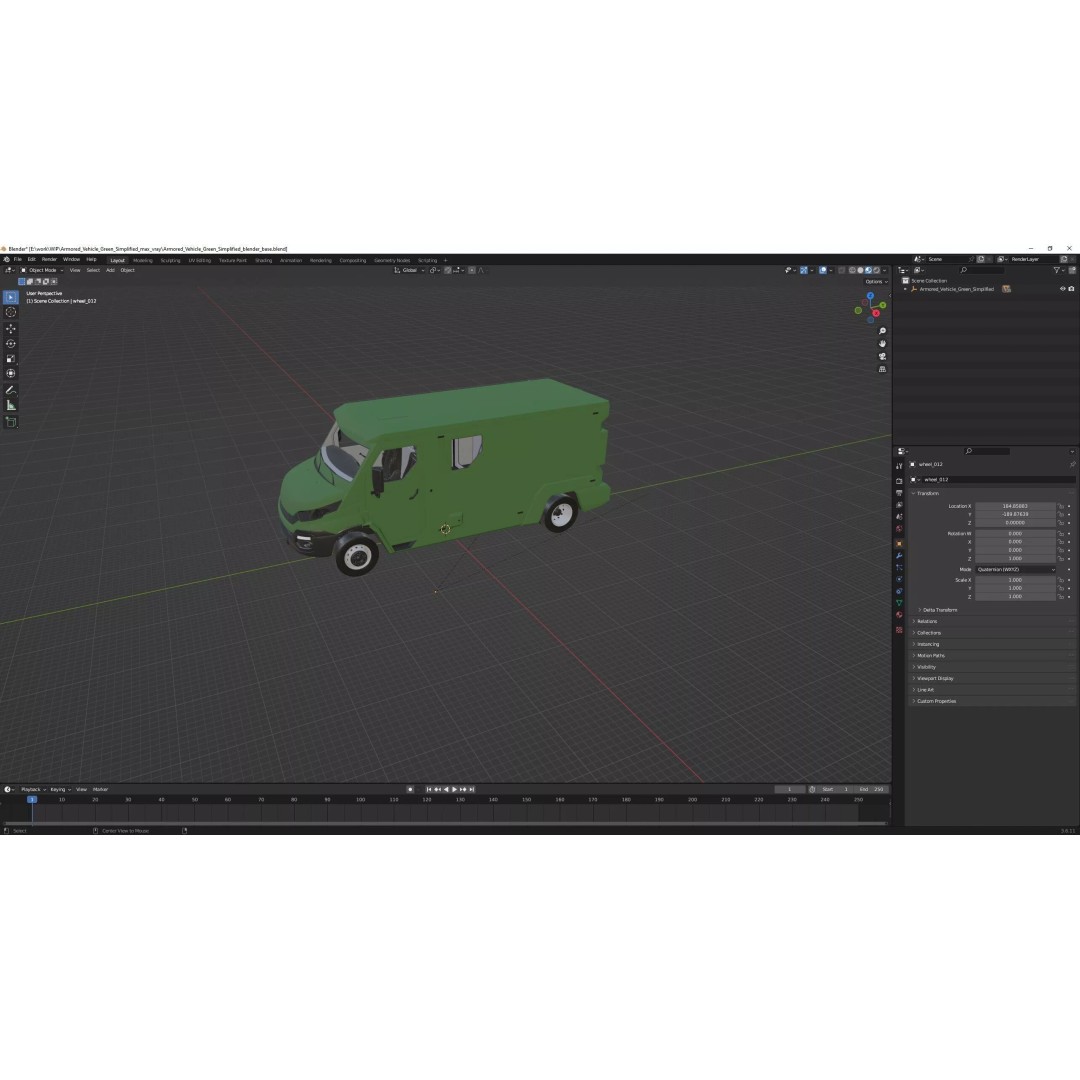Open the Modifiers wrench tab
The height and width of the screenshot is (1080, 1080).
tap(899, 556)
